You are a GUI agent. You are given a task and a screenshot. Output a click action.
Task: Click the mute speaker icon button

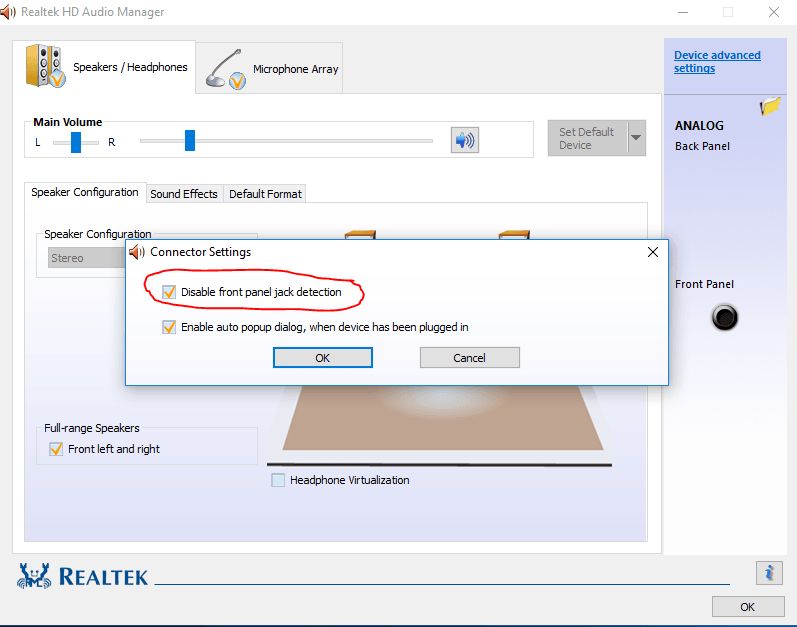coord(464,140)
